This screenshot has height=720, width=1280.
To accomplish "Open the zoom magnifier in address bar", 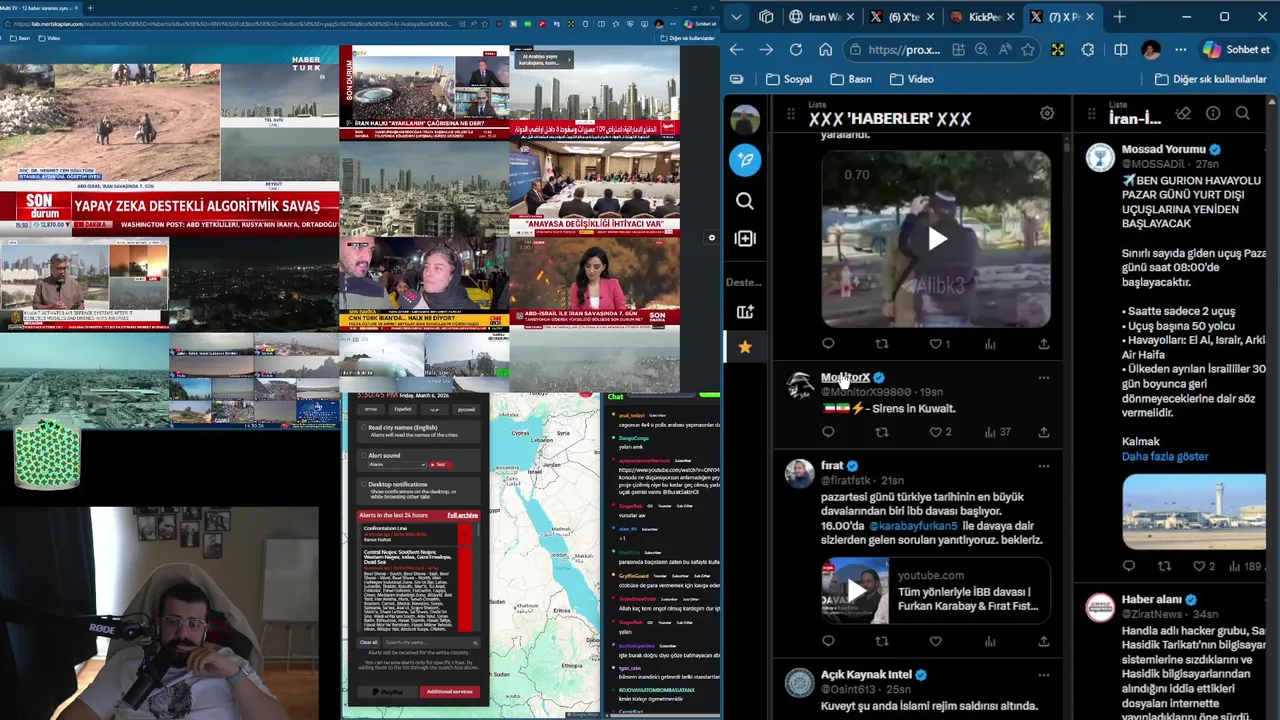I will click(981, 49).
